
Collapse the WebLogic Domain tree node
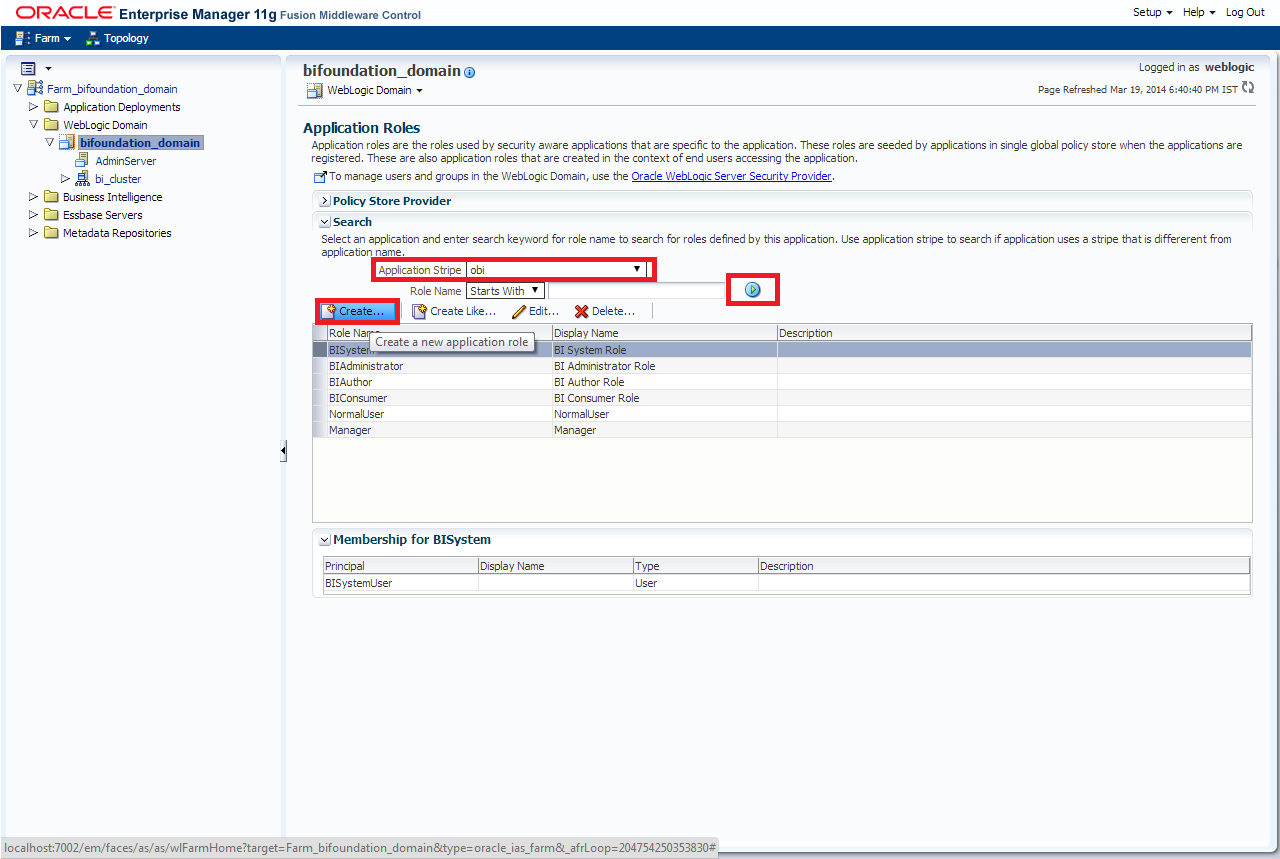[x=33, y=124]
